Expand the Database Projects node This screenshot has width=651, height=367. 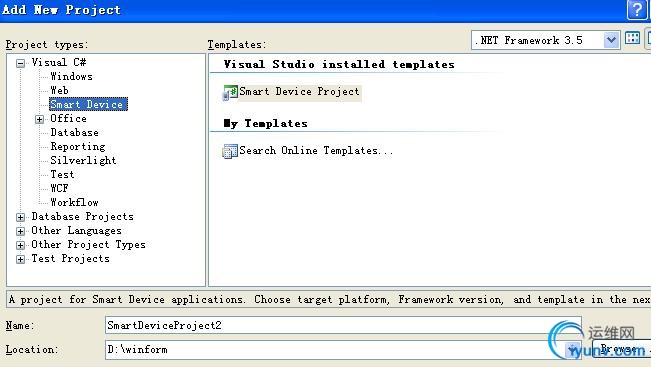point(20,217)
